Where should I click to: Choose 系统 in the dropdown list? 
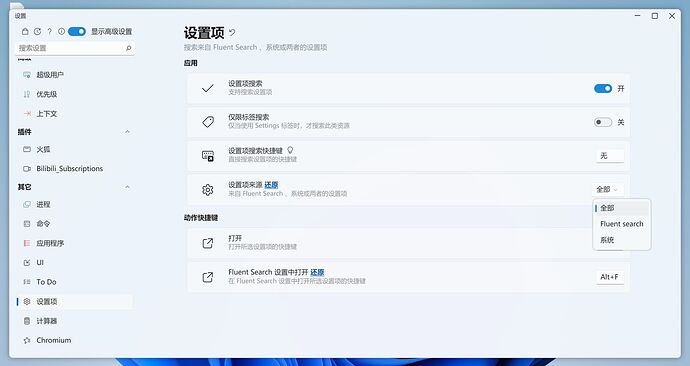[622, 240]
